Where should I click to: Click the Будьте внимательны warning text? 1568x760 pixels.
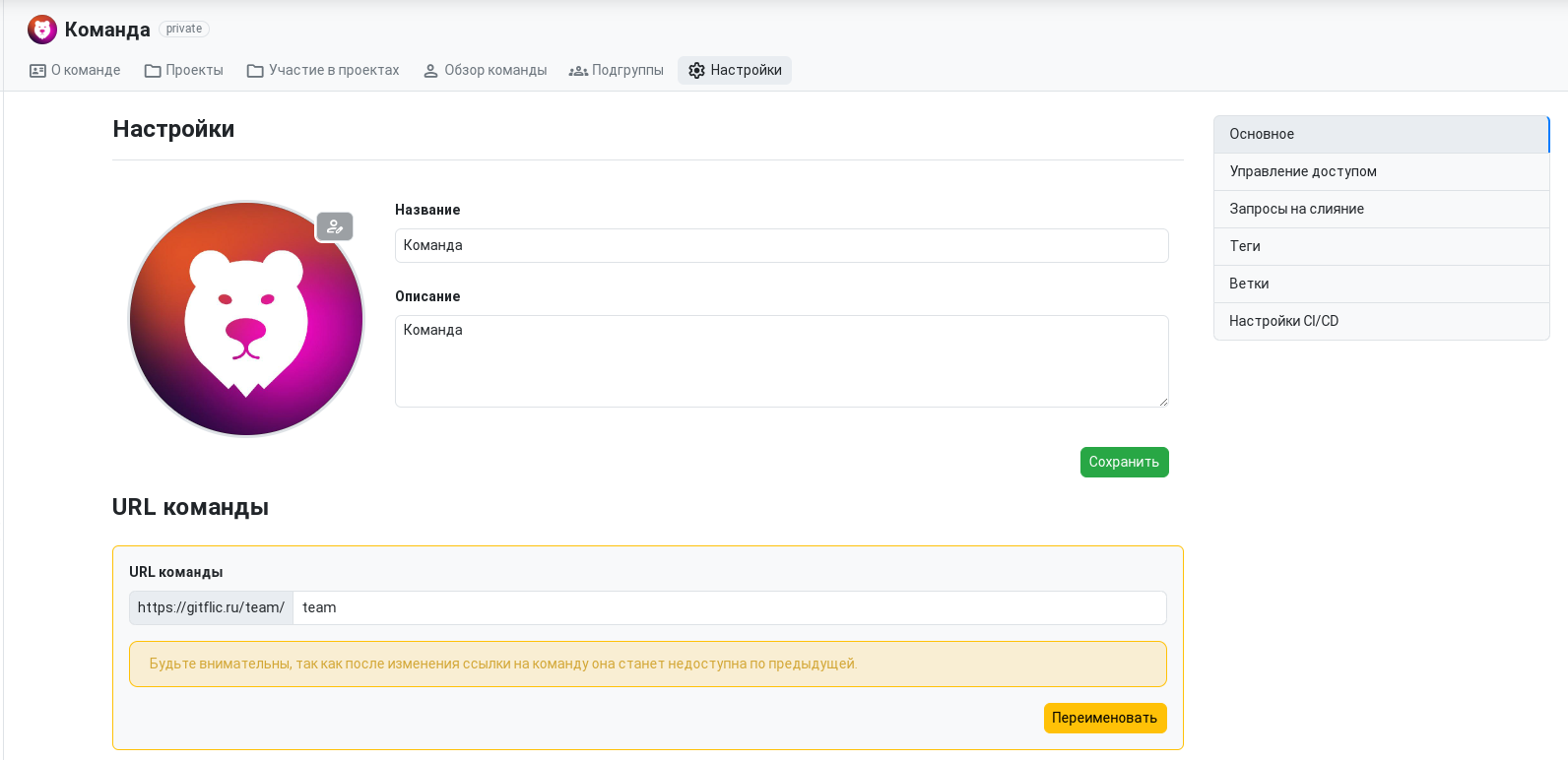pyautogui.click(x=503, y=665)
